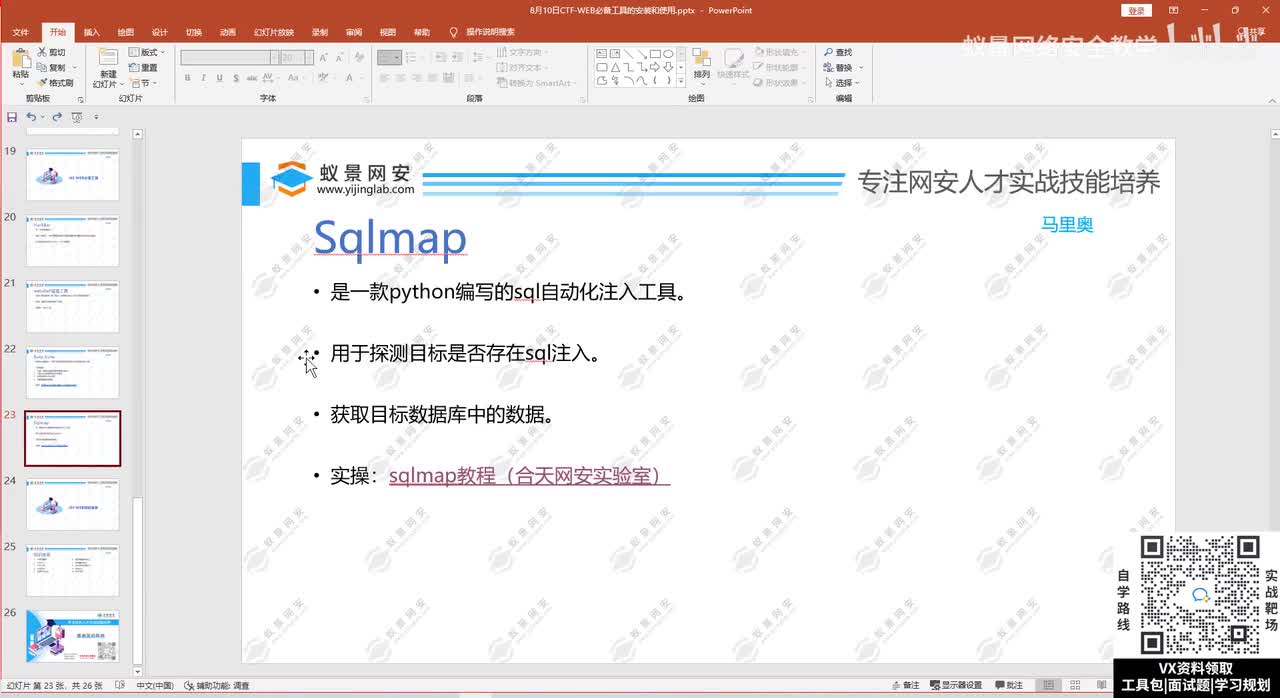
Task: Click the Sqlmap slide title
Action: click(390, 238)
